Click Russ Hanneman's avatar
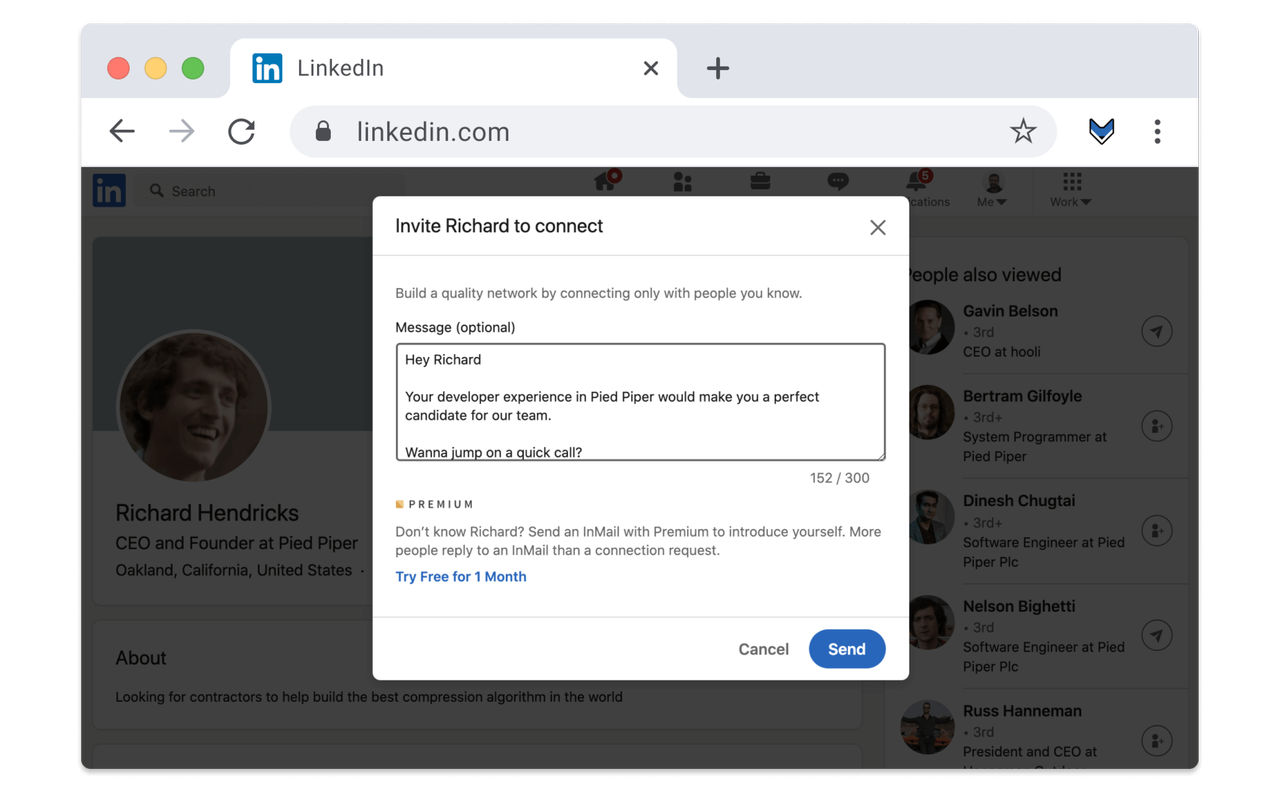Image resolution: width=1280 pixels, height=800 pixels. pyautogui.click(x=929, y=727)
